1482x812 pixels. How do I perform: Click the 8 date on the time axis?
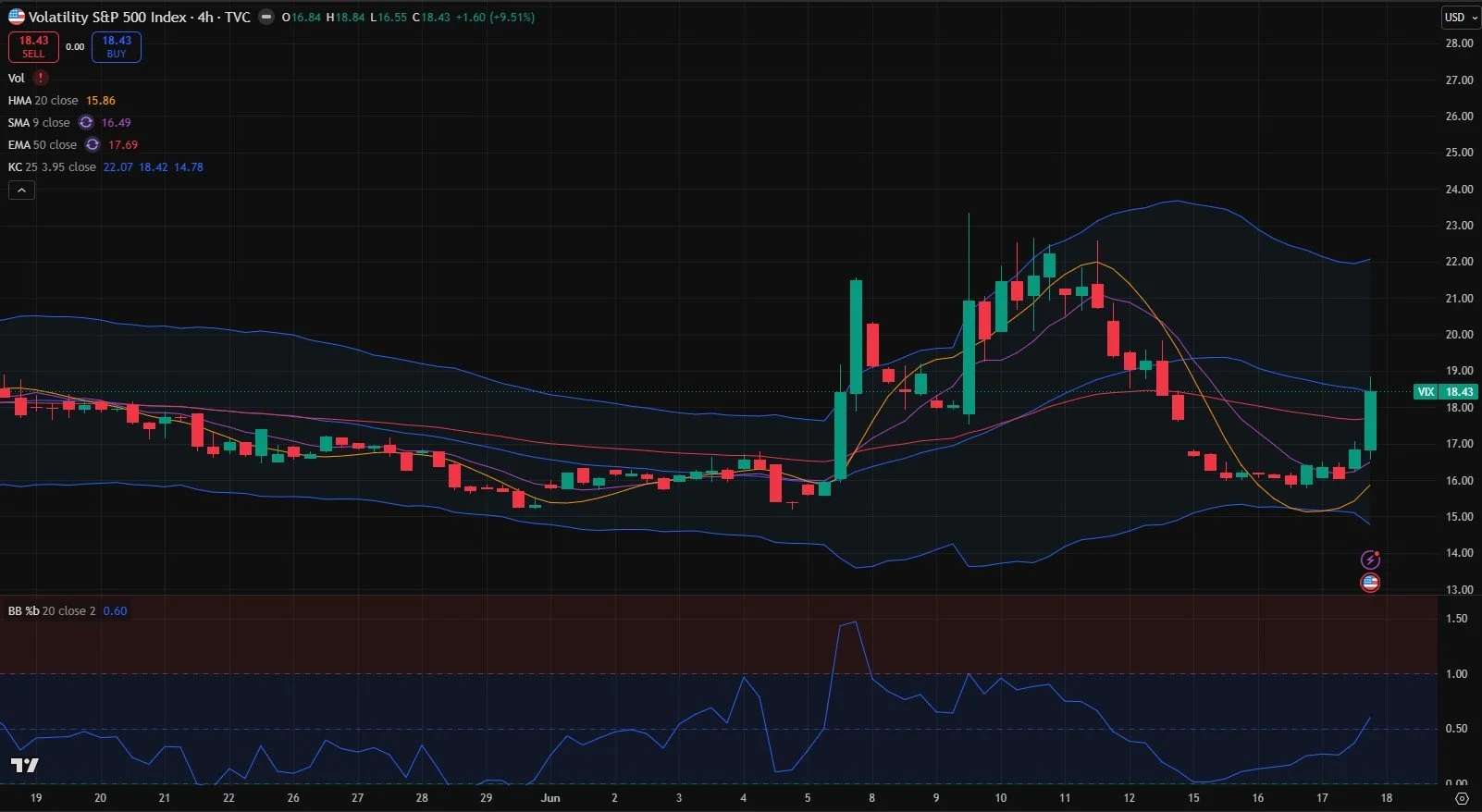click(x=871, y=797)
